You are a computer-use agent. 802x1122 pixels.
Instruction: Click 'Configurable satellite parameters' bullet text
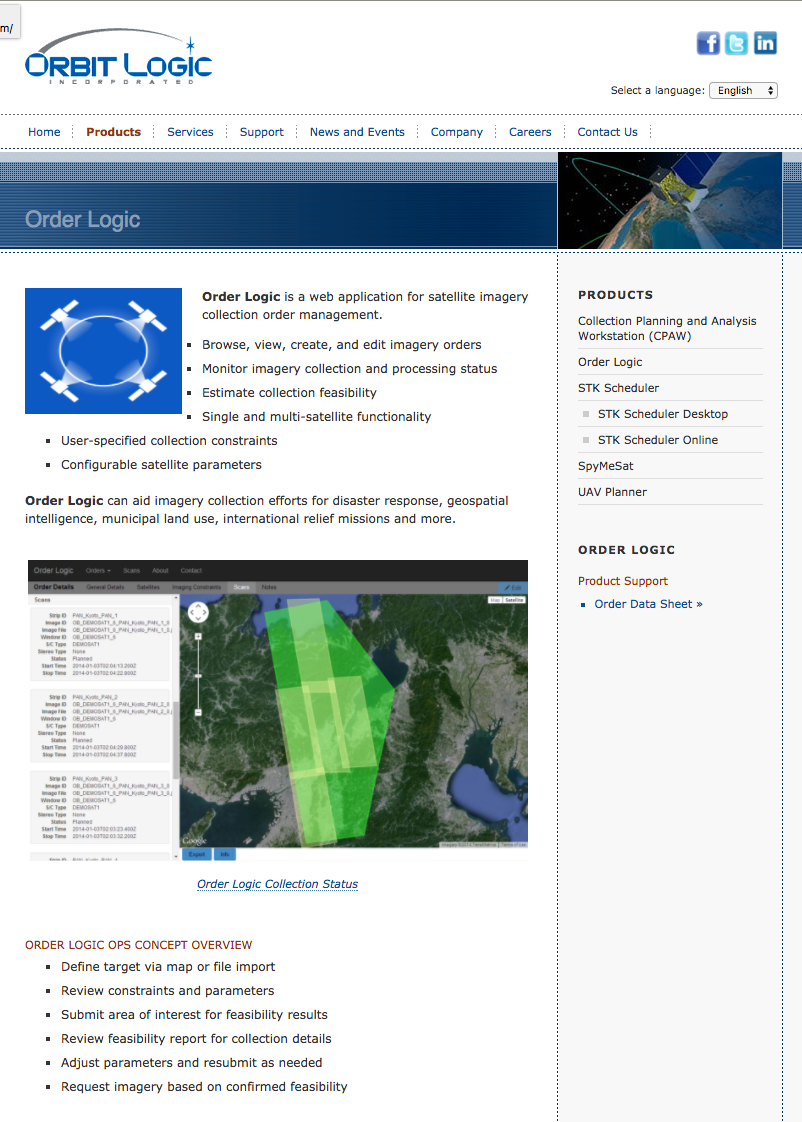click(161, 464)
